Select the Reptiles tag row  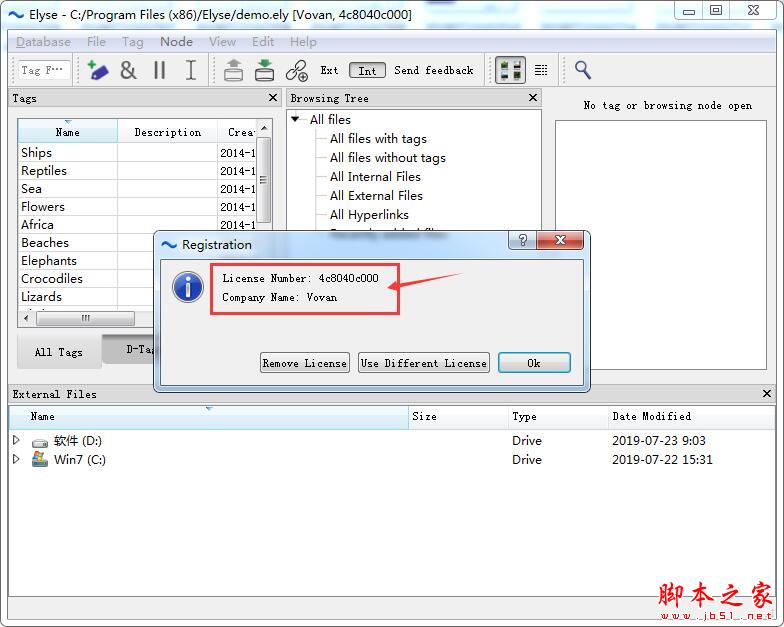point(138,170)
